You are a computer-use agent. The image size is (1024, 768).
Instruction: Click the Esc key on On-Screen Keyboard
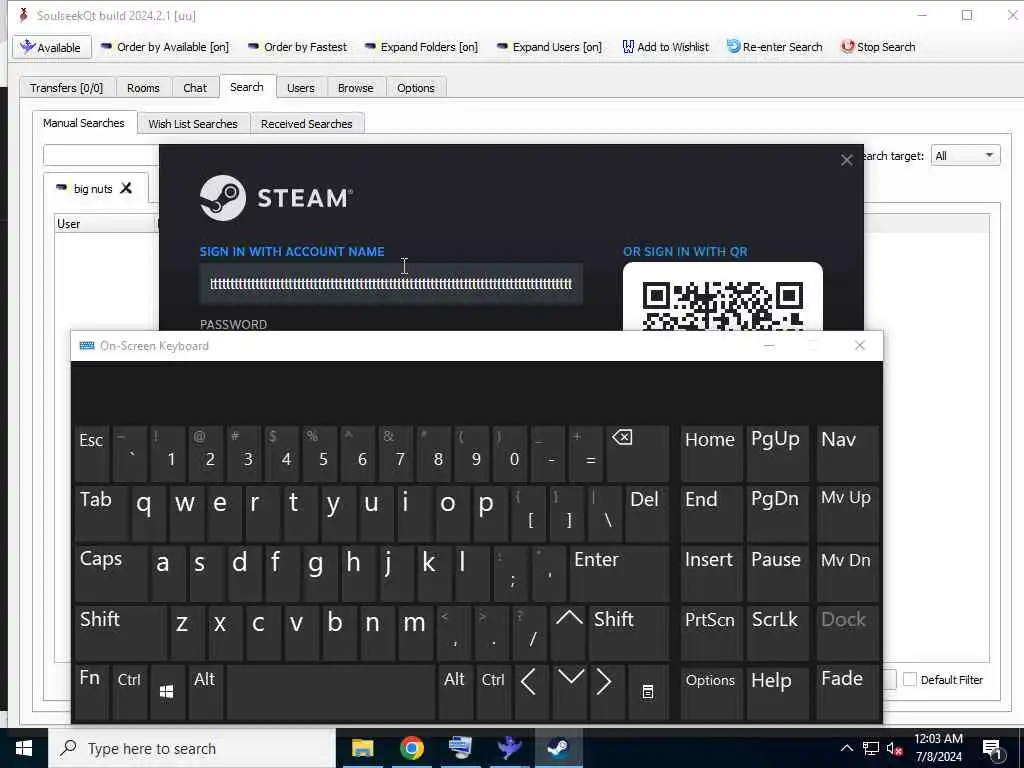click(x=91, y=453)
